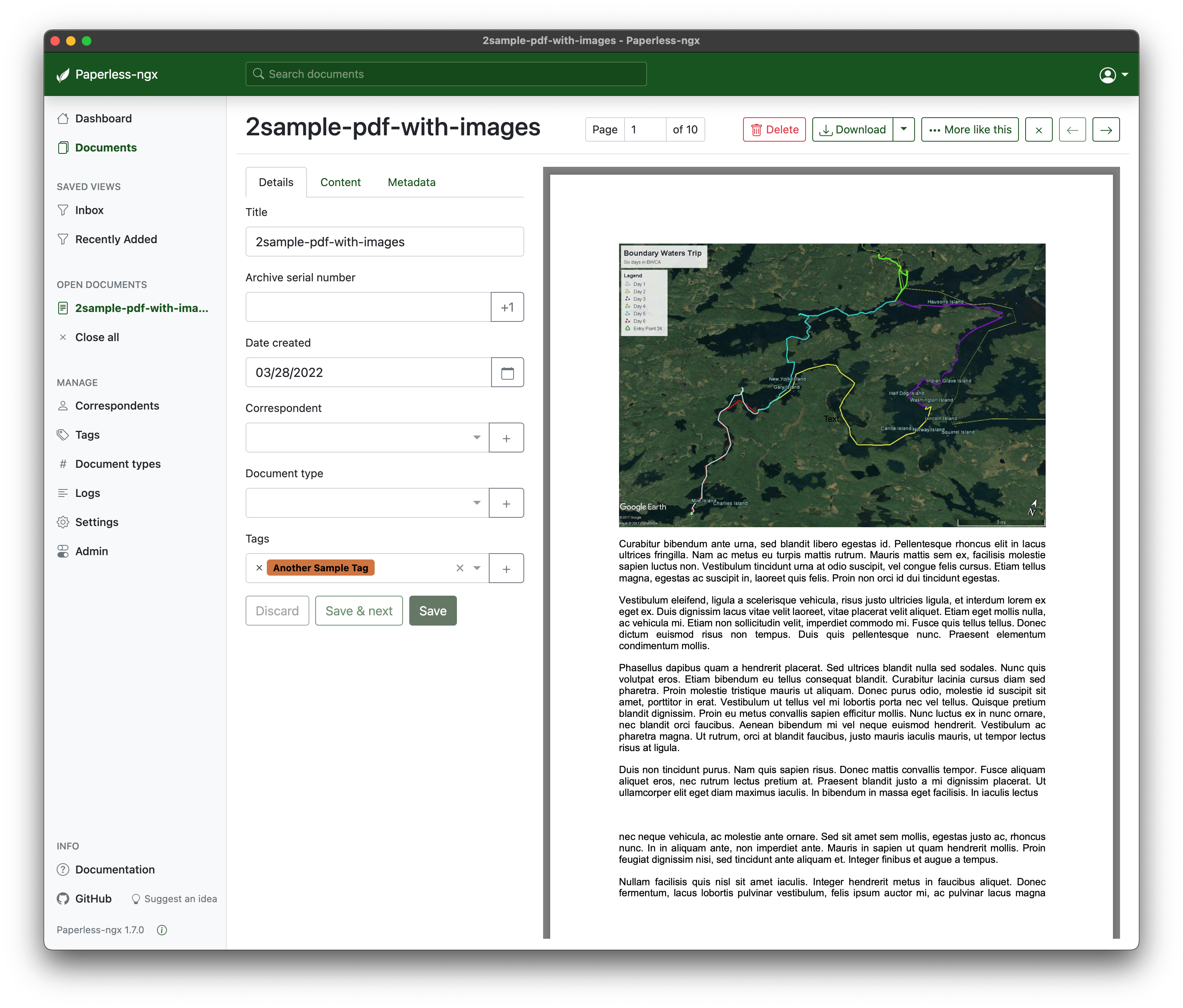The width and height of the screenshot is (1183, 1008).
Task: Add a new tag with plus button
Action: tap(506, 569)
